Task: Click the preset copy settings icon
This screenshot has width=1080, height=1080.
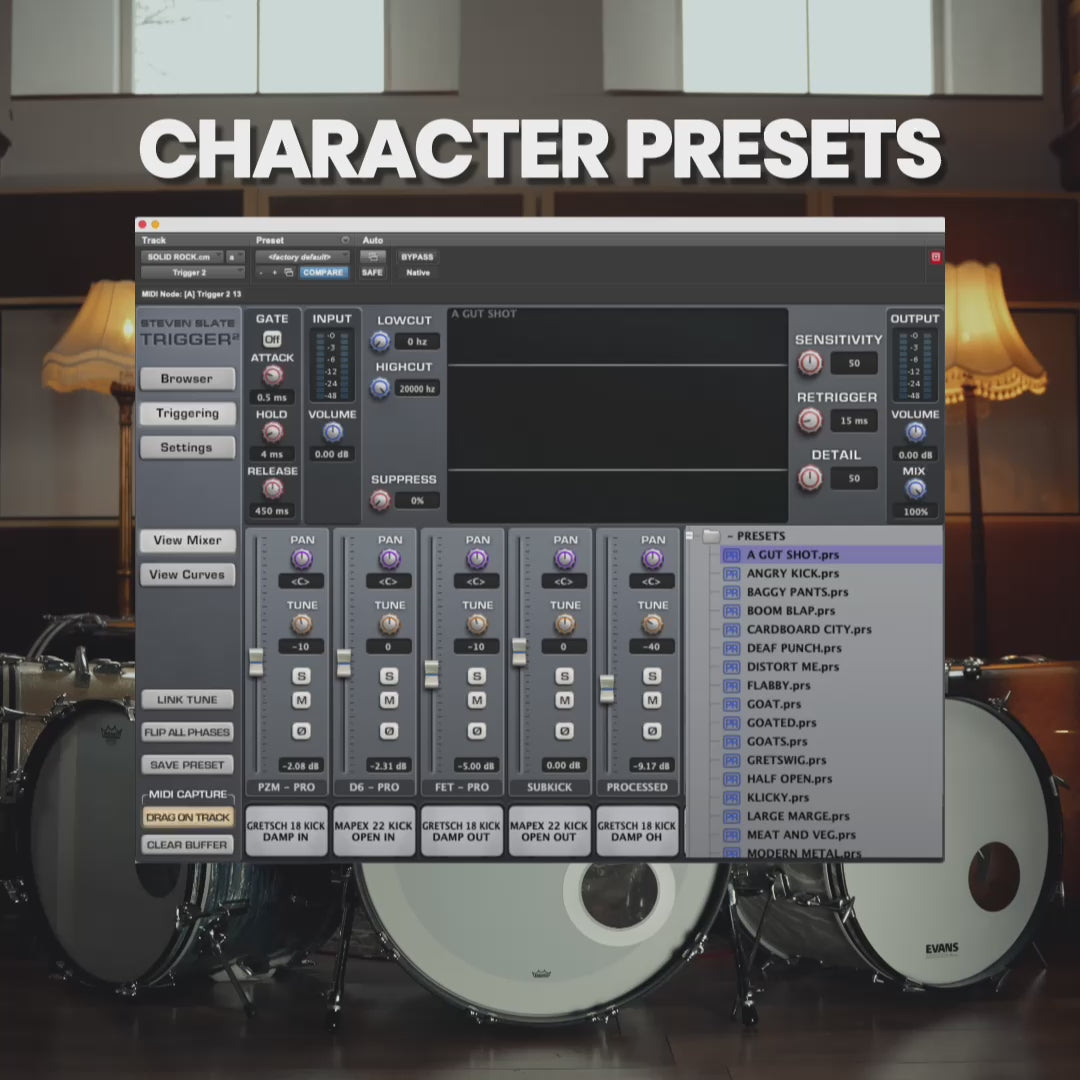Action: [289, 273]
